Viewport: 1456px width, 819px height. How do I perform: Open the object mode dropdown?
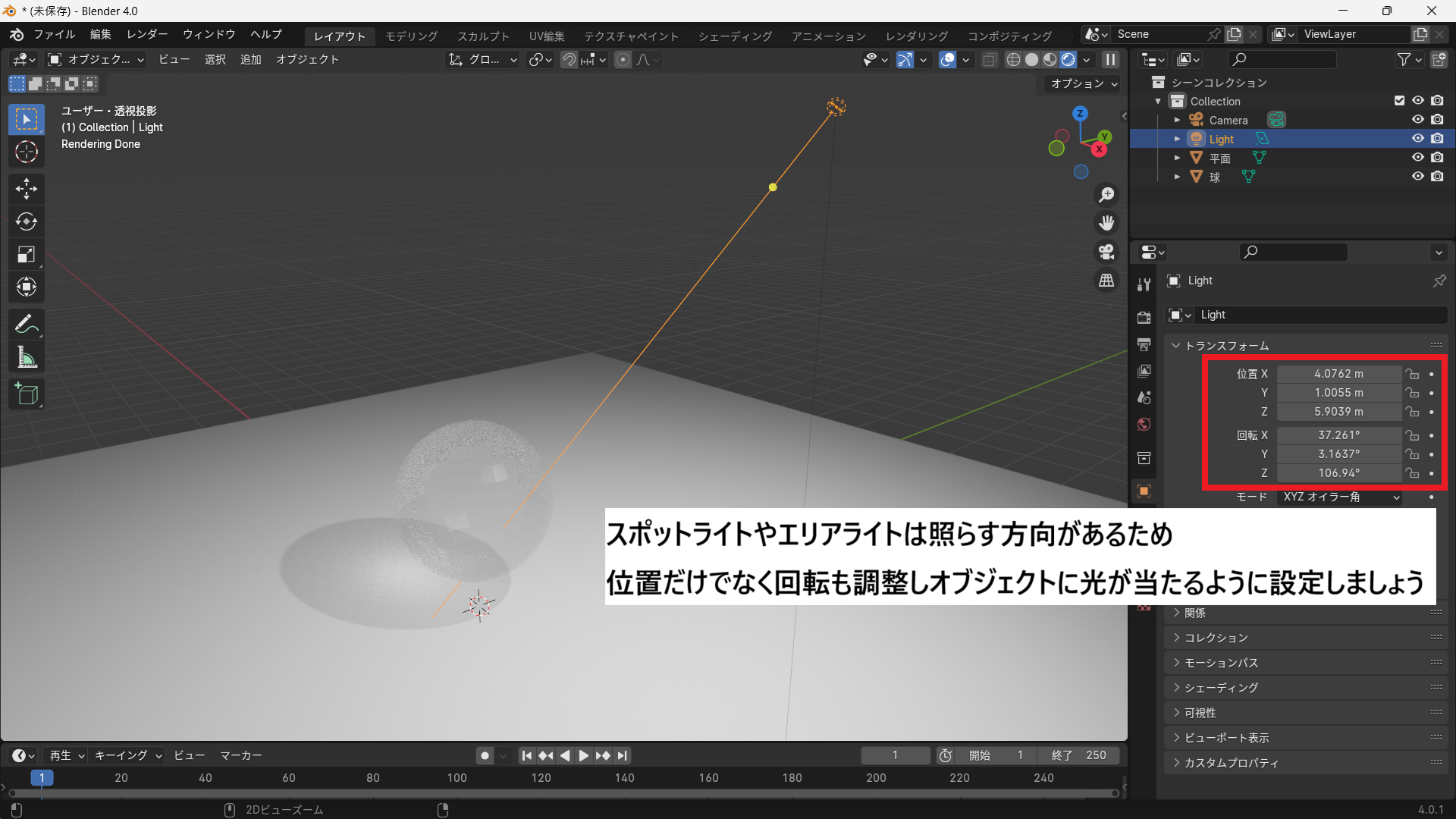coord(96,59)
